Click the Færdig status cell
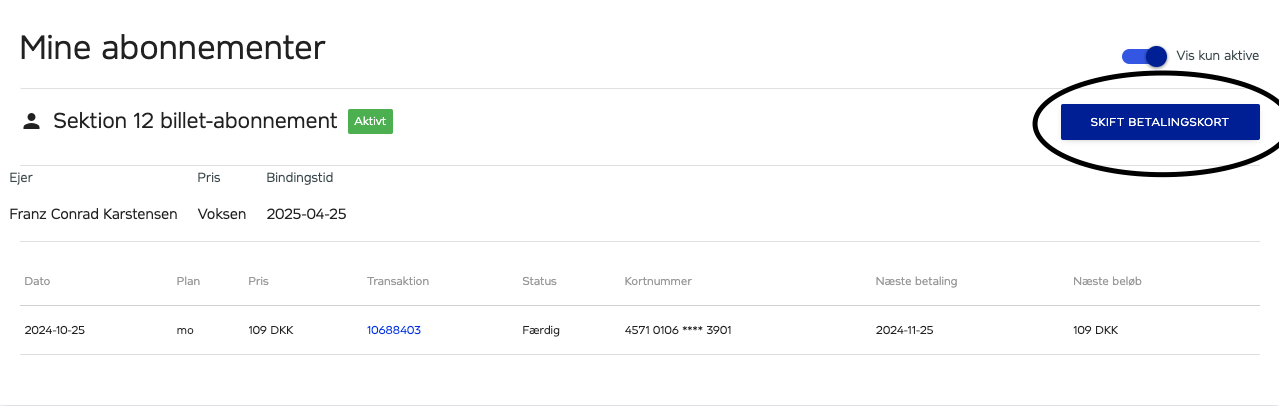Image resolution: width=1279 pixels, height=406 pixels. pyautogui.click(x=541, y=330)
